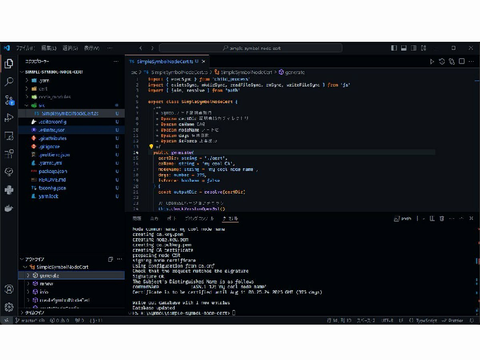
Task: Open Explorer panel More Actions ellipsis
Action: pyautogui.click(x=116, y=61)
